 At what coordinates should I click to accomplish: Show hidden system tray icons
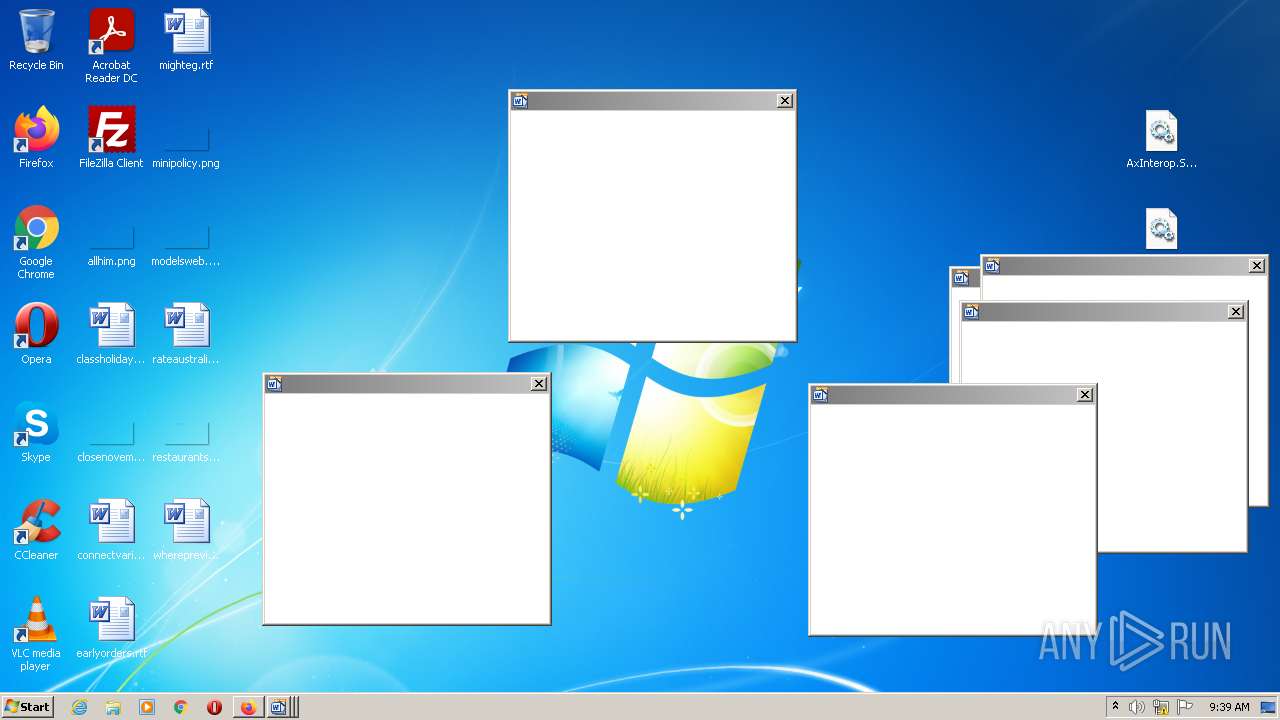click(1115, 707)
